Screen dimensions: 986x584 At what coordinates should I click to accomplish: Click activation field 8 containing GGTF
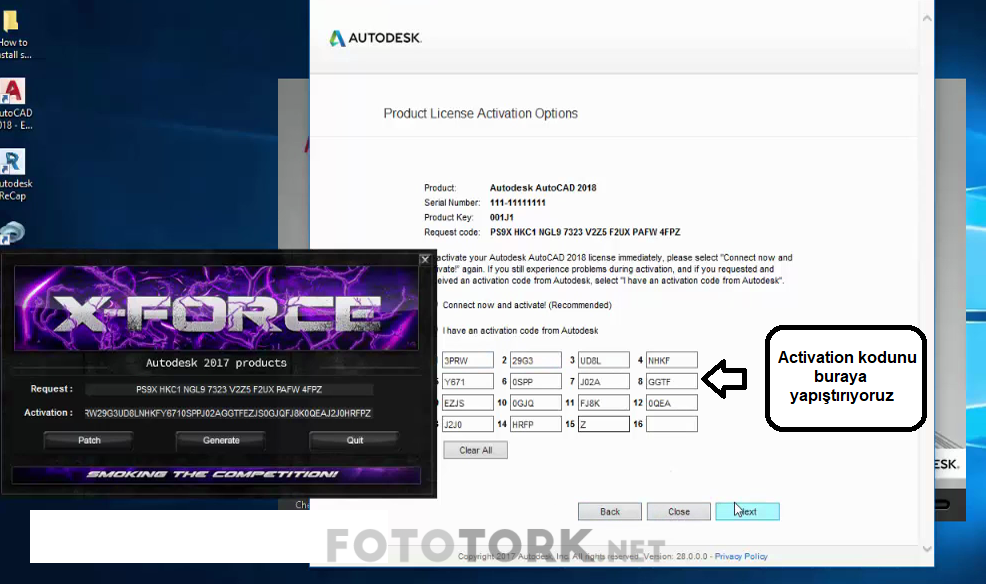(x=672, y=382)
